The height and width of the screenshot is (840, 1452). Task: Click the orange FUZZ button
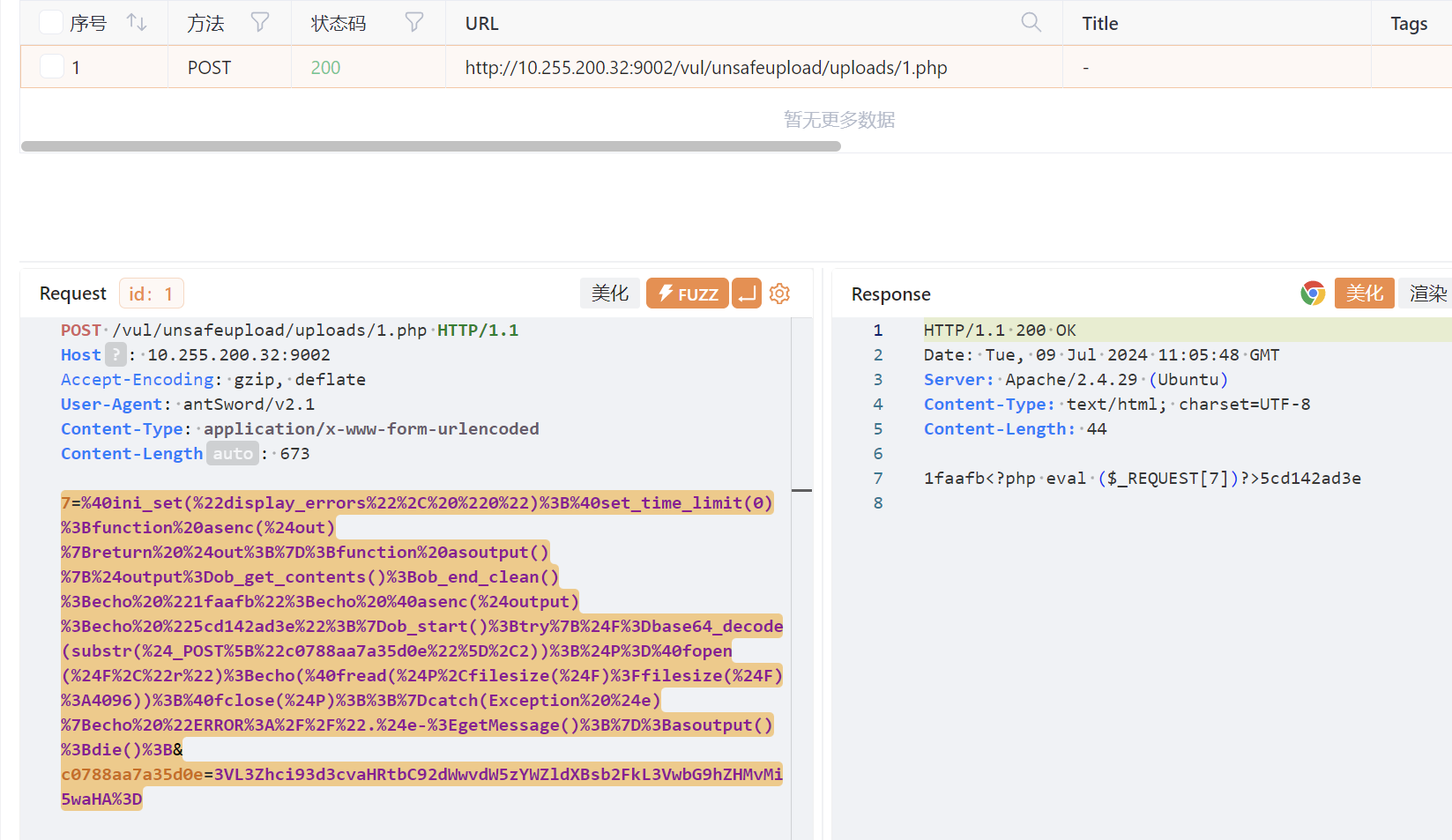pyautogui.click(x=688, y=294)
